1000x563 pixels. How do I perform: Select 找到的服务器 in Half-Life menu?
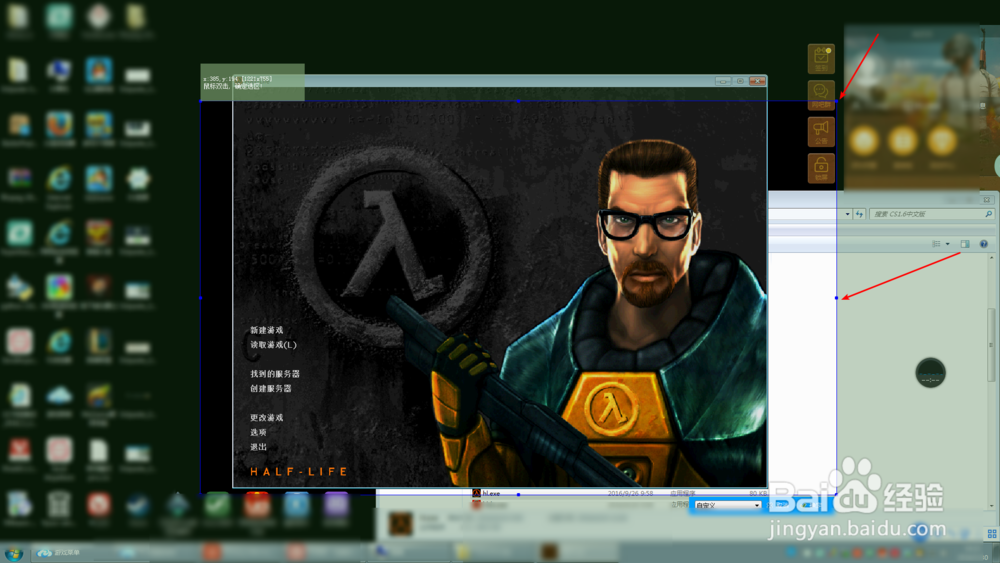pos(275,374)
